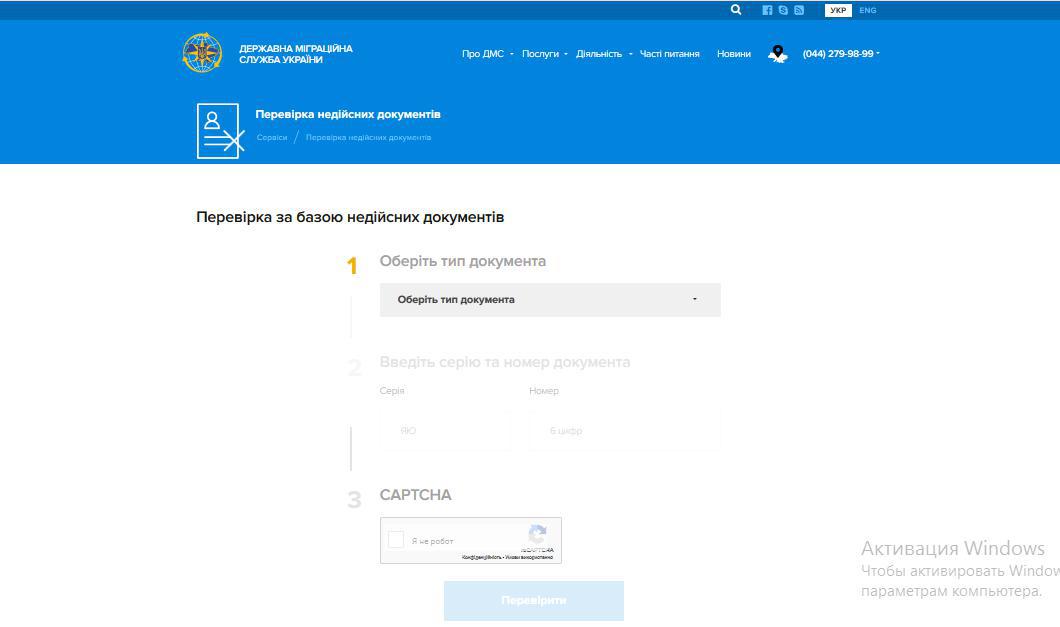
Task: Select the invalid documents service icon
Action: point(220,128)
